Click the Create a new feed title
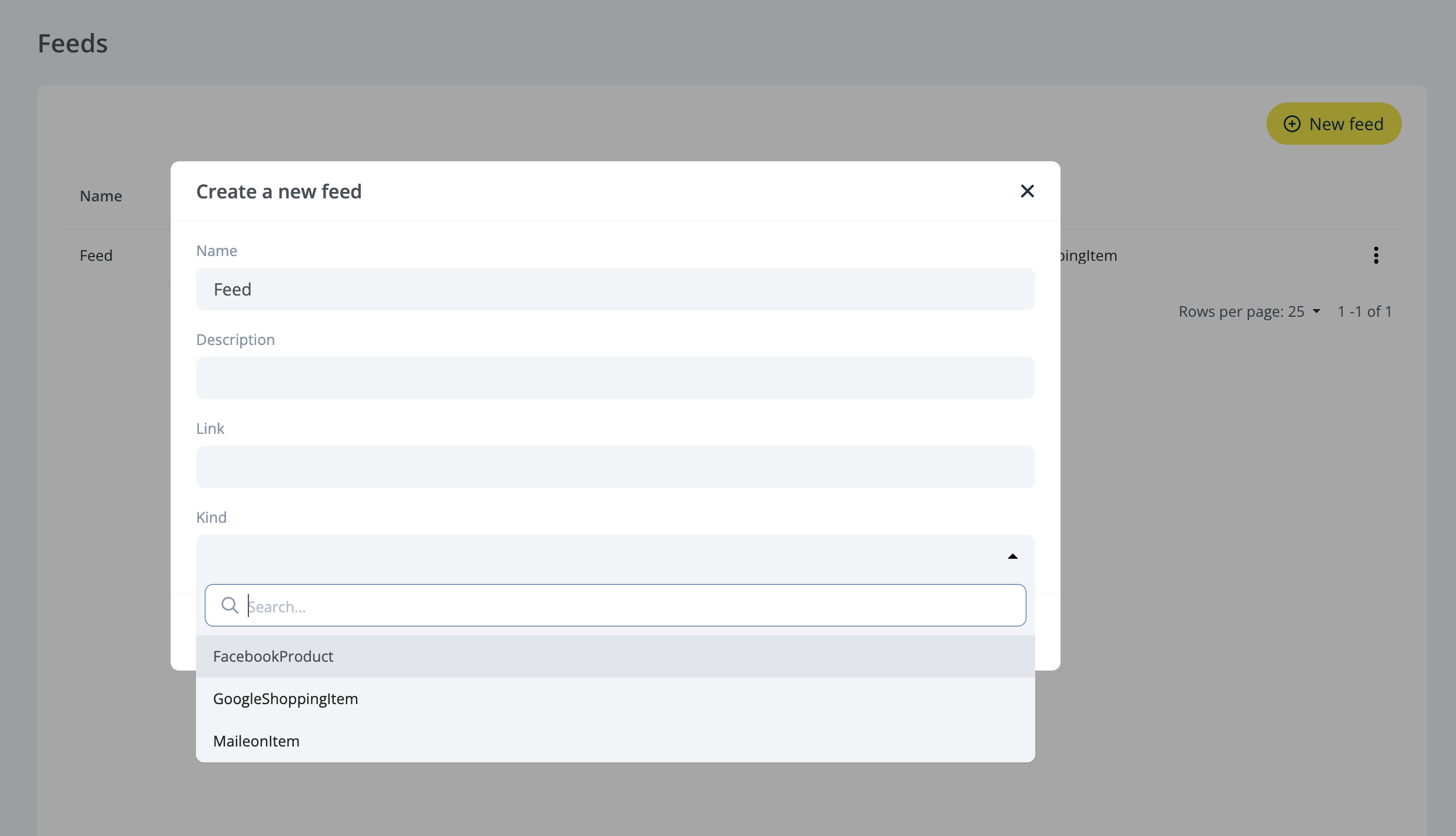Viewport: 1456px width, 836px height. 279,191
